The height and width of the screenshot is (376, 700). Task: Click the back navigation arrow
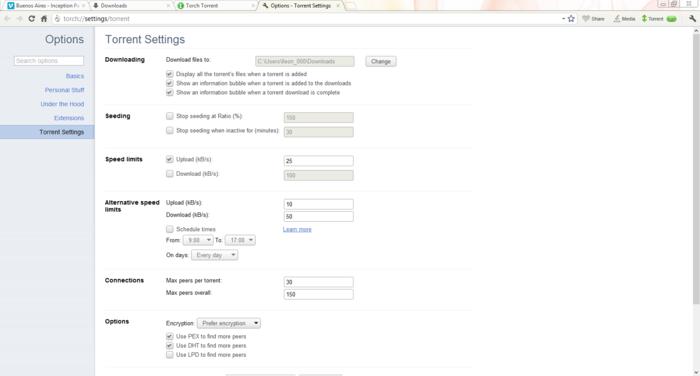click(x=7, y=19)
